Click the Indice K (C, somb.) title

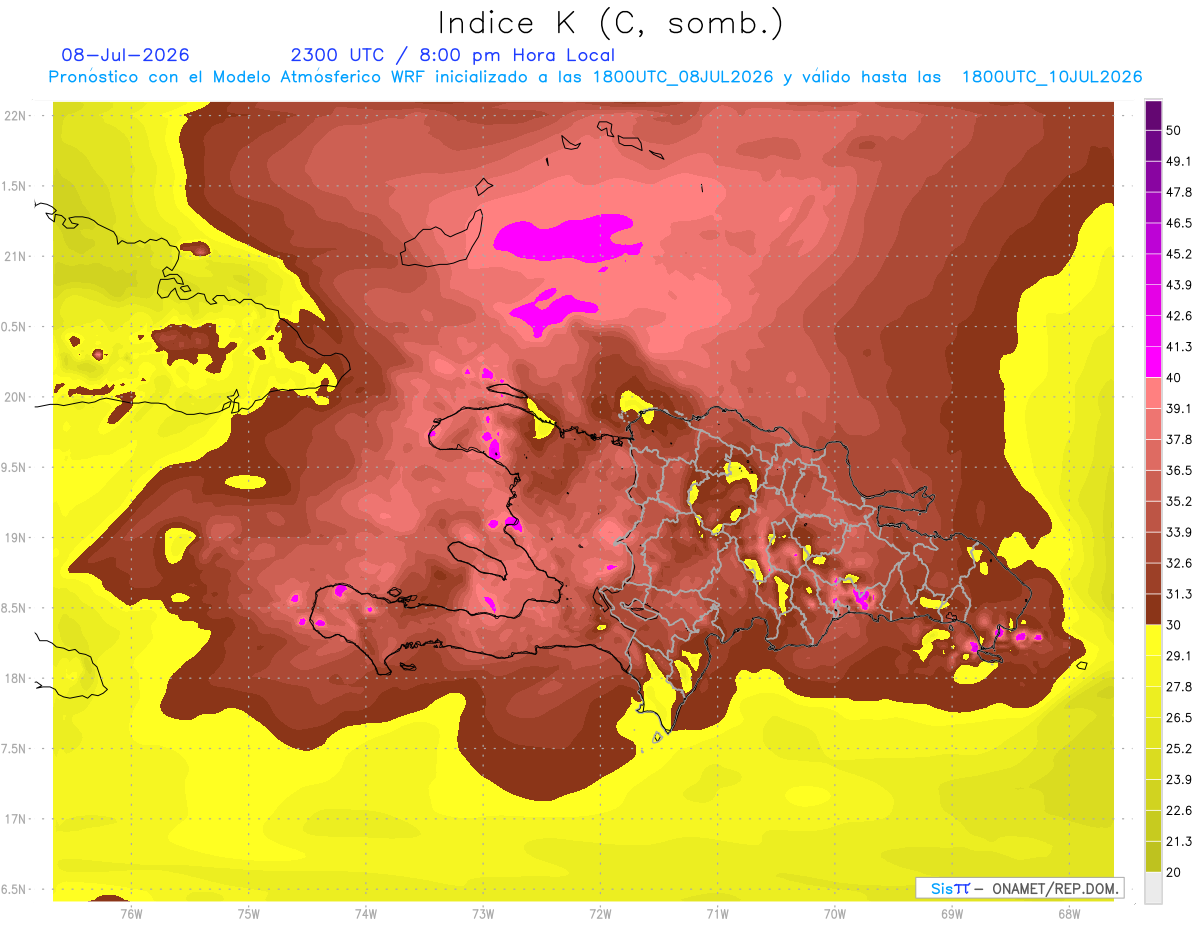click(611, 22)
